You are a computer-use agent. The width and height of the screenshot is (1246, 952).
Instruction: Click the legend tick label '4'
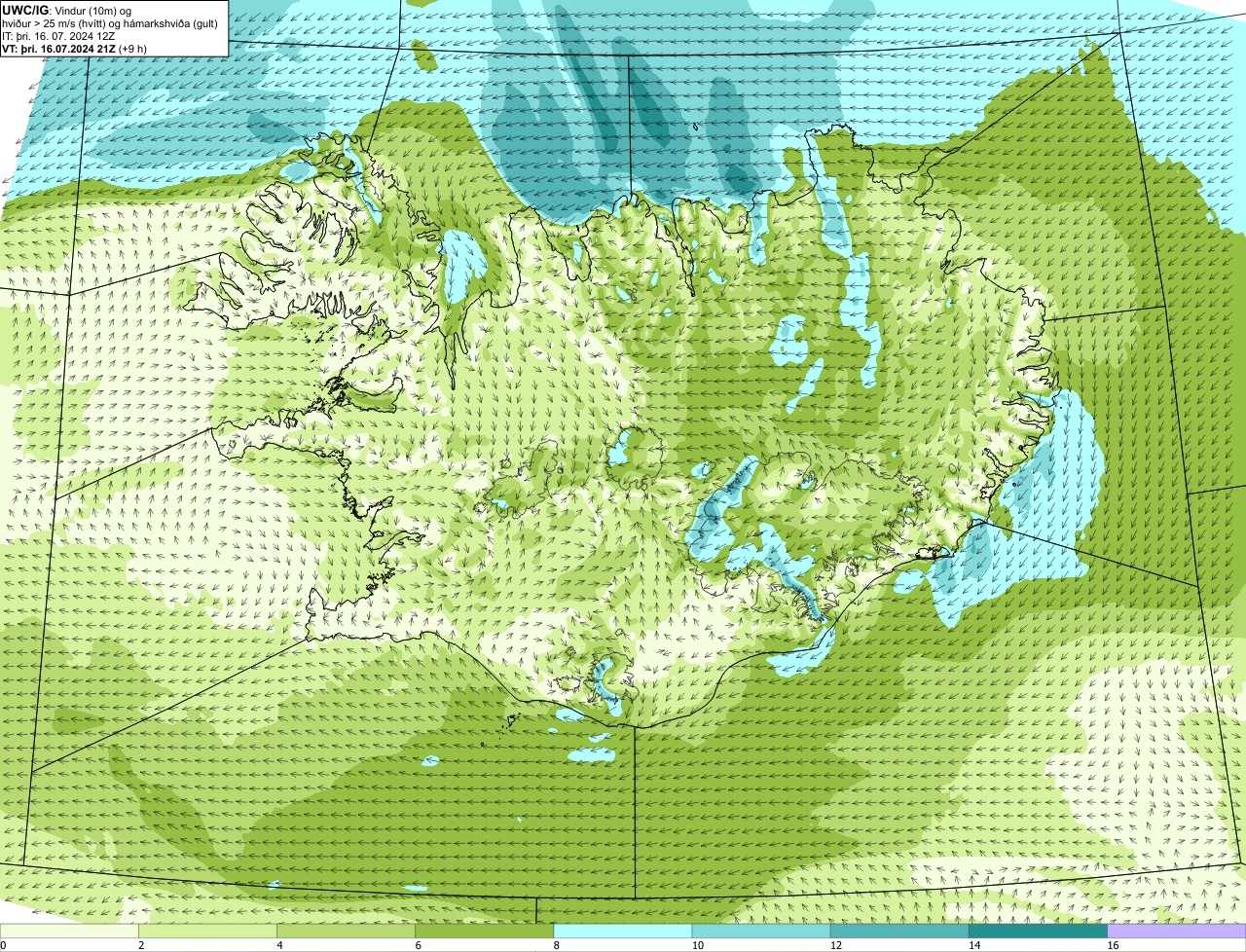(x=279, y=945)
